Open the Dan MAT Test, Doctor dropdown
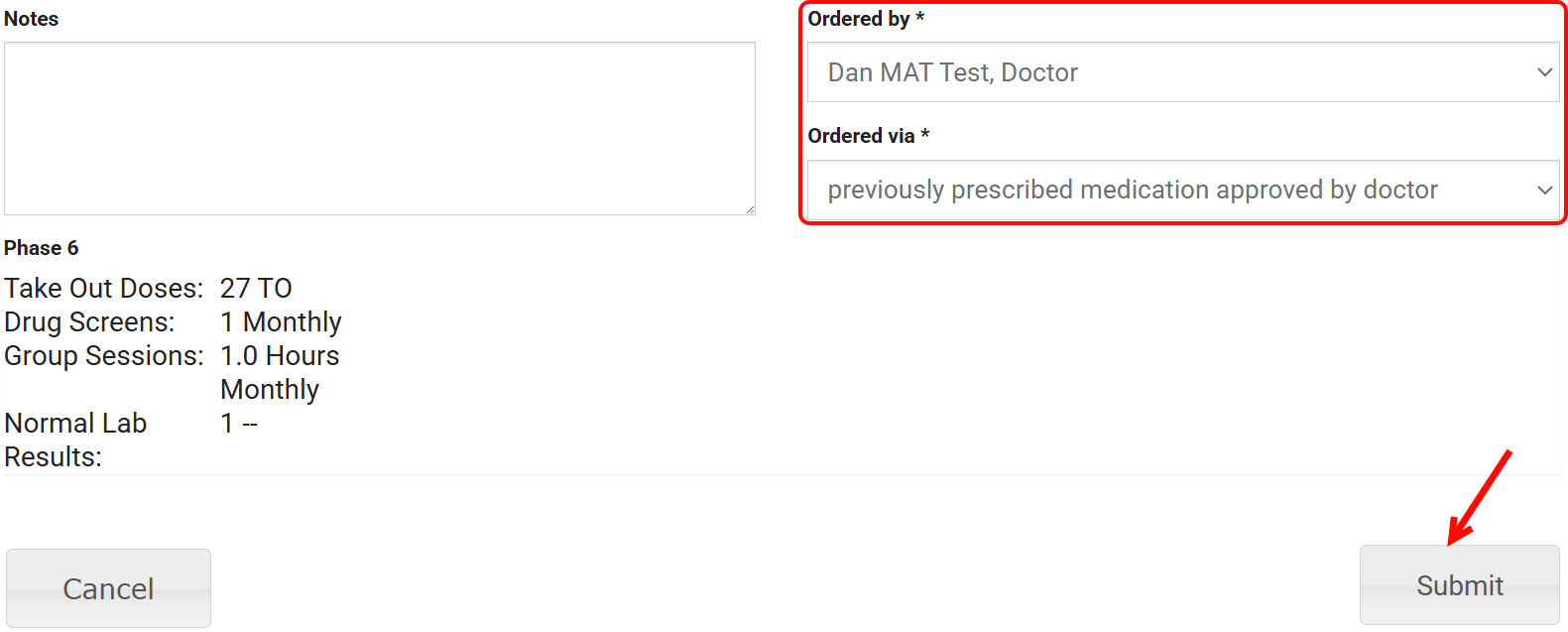The image size is (1568, 632). coord(1180,72)
